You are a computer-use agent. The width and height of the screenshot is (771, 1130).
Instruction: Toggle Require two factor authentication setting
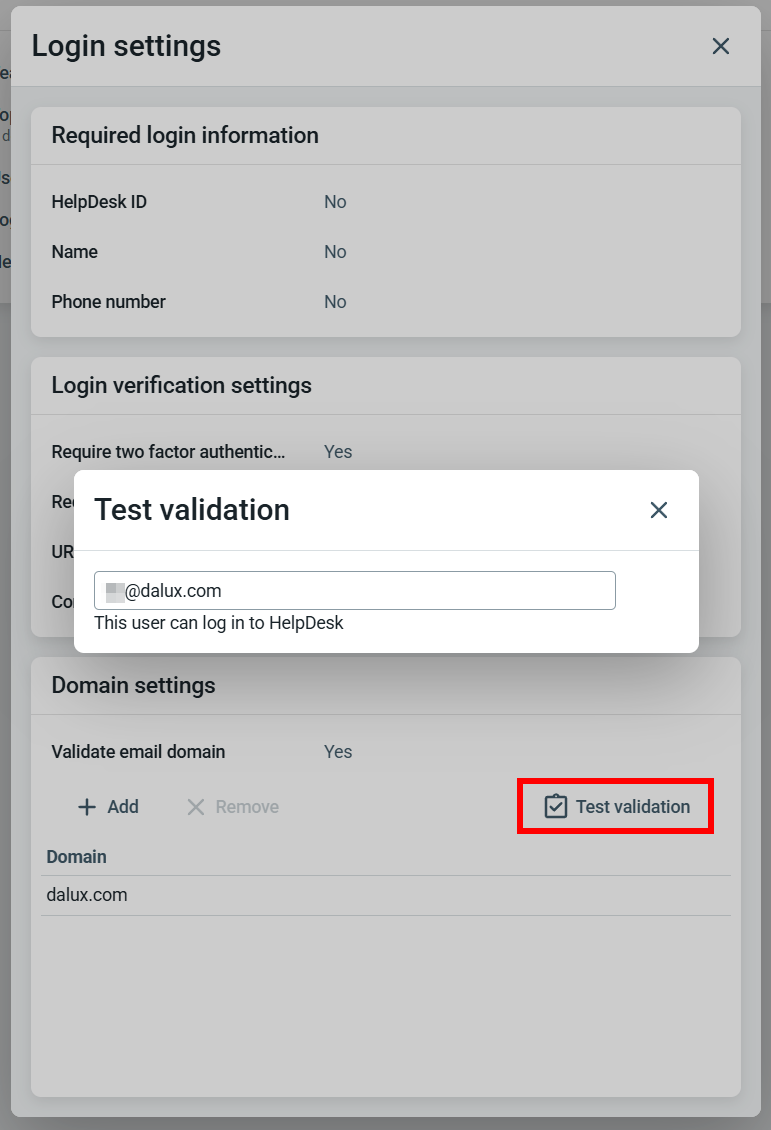pos(337,451)
